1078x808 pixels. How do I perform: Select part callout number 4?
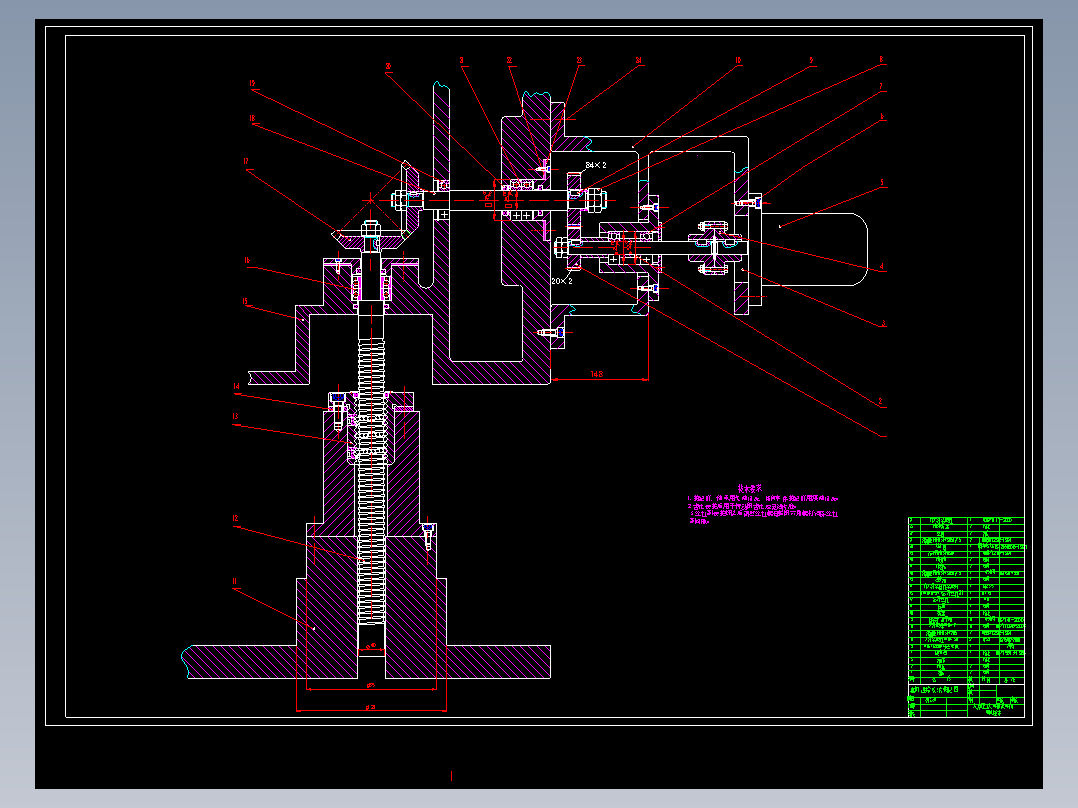tap(882, 267)
